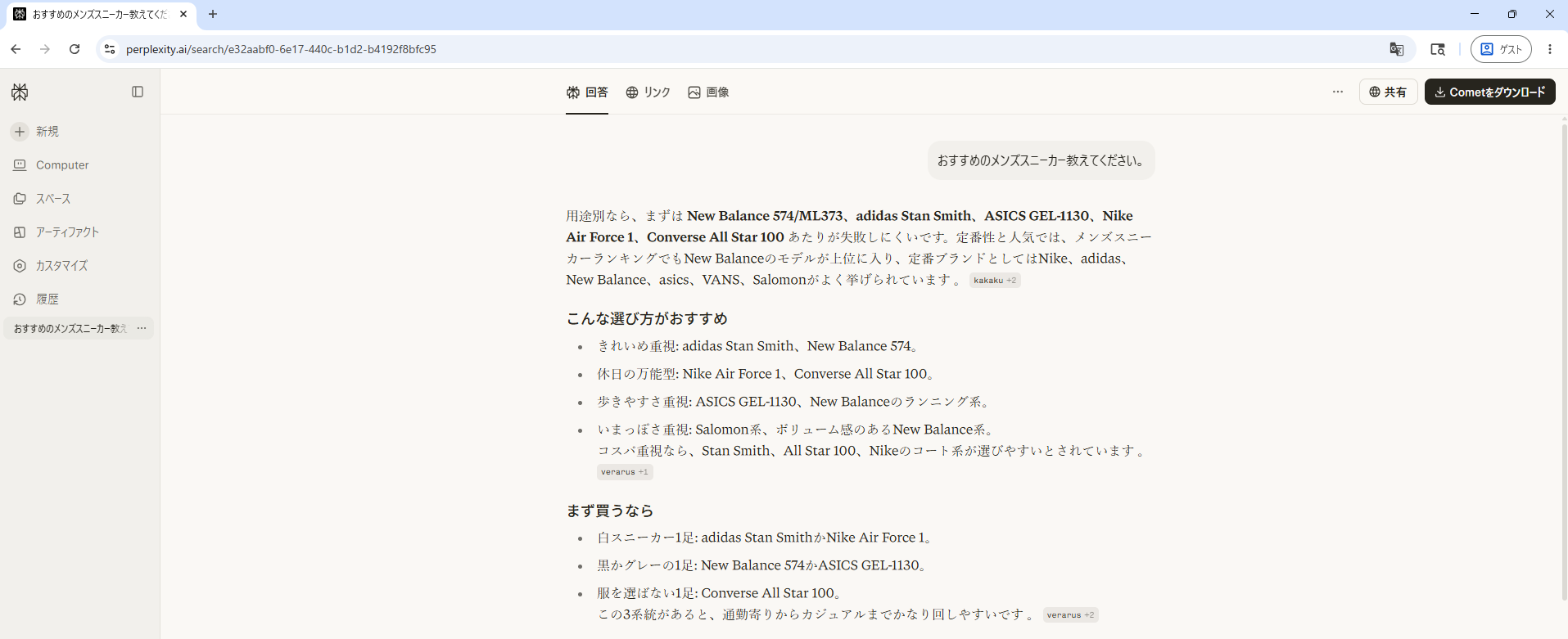Collapse the sidebar panel icon
Viewport: 1568px width, 639px height.
point(138,92)
